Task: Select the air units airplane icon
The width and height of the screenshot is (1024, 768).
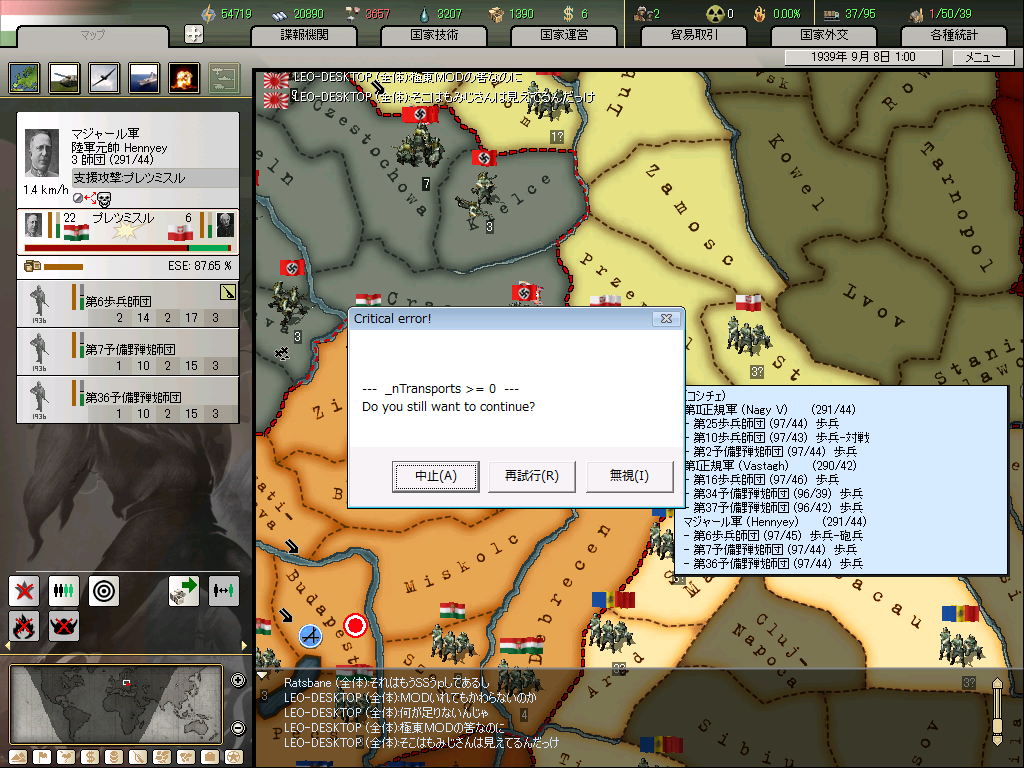Action: [104, 77]
